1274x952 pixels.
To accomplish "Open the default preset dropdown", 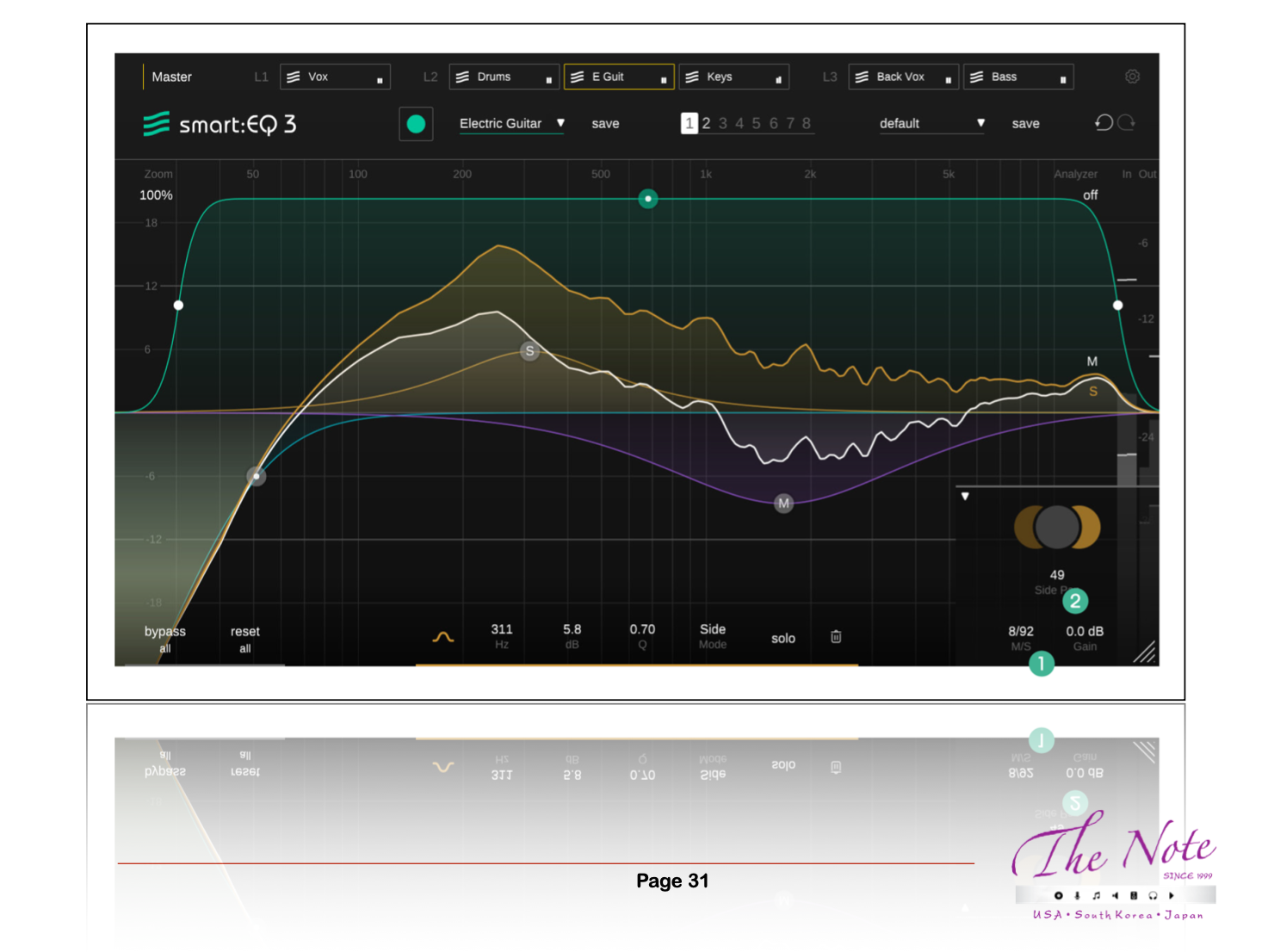I will pos(931,124).
